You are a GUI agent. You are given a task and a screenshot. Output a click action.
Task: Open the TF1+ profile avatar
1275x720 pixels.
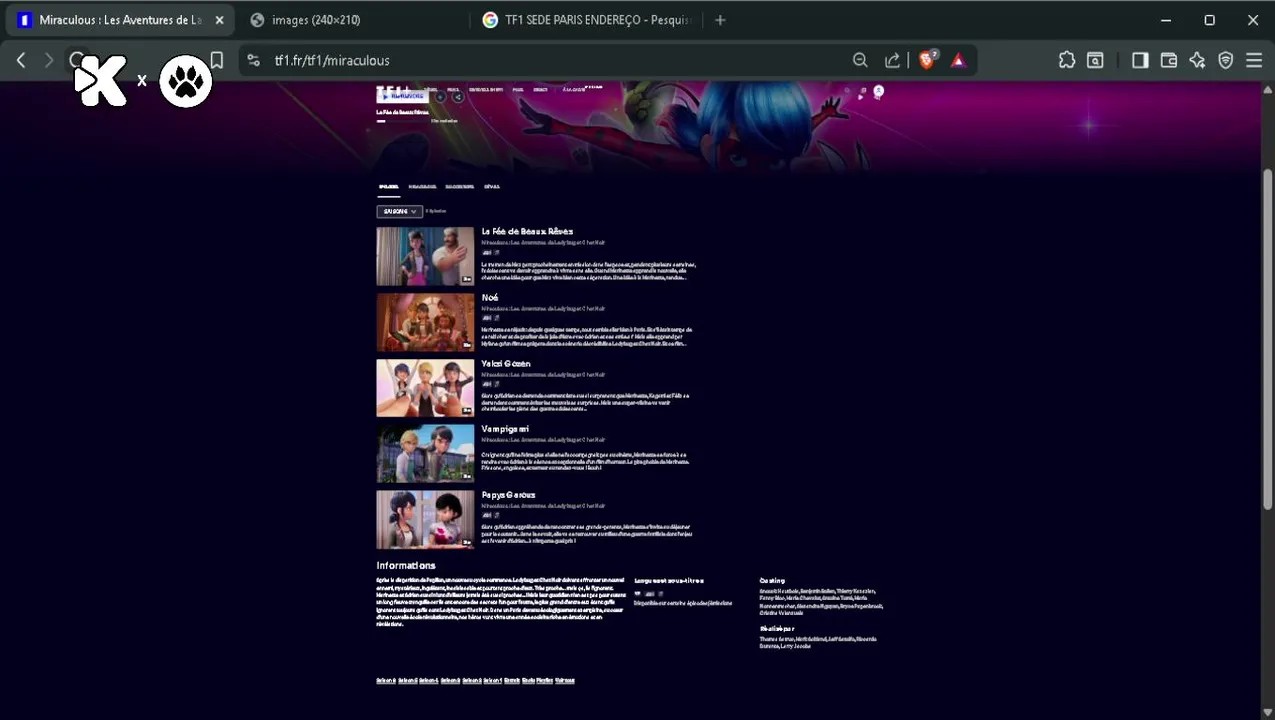879,91
